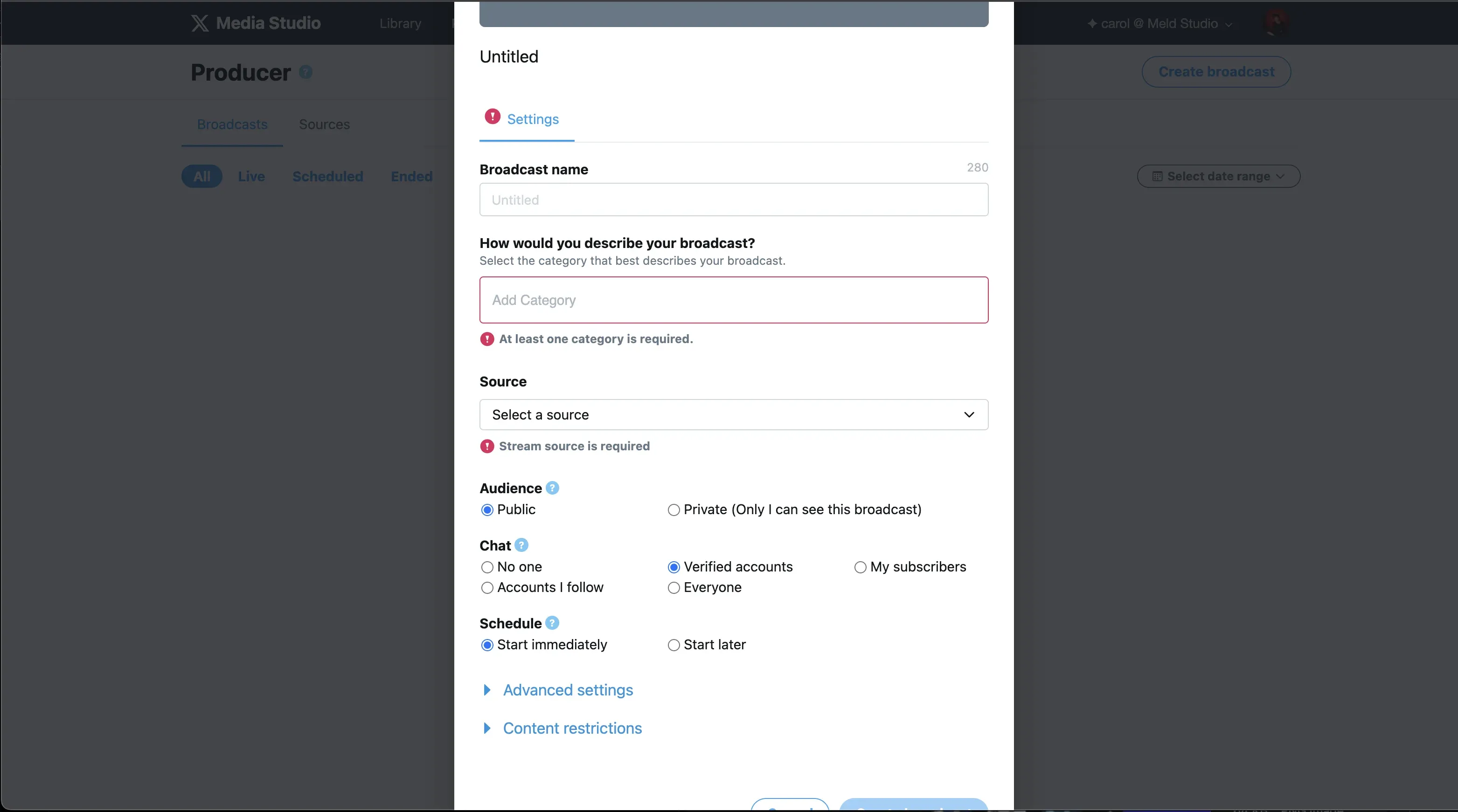The width and height of the screenshot is (1458, 812).
Task: Open the Sources tab
Action: pyautogui.click(x=324, y=124)
